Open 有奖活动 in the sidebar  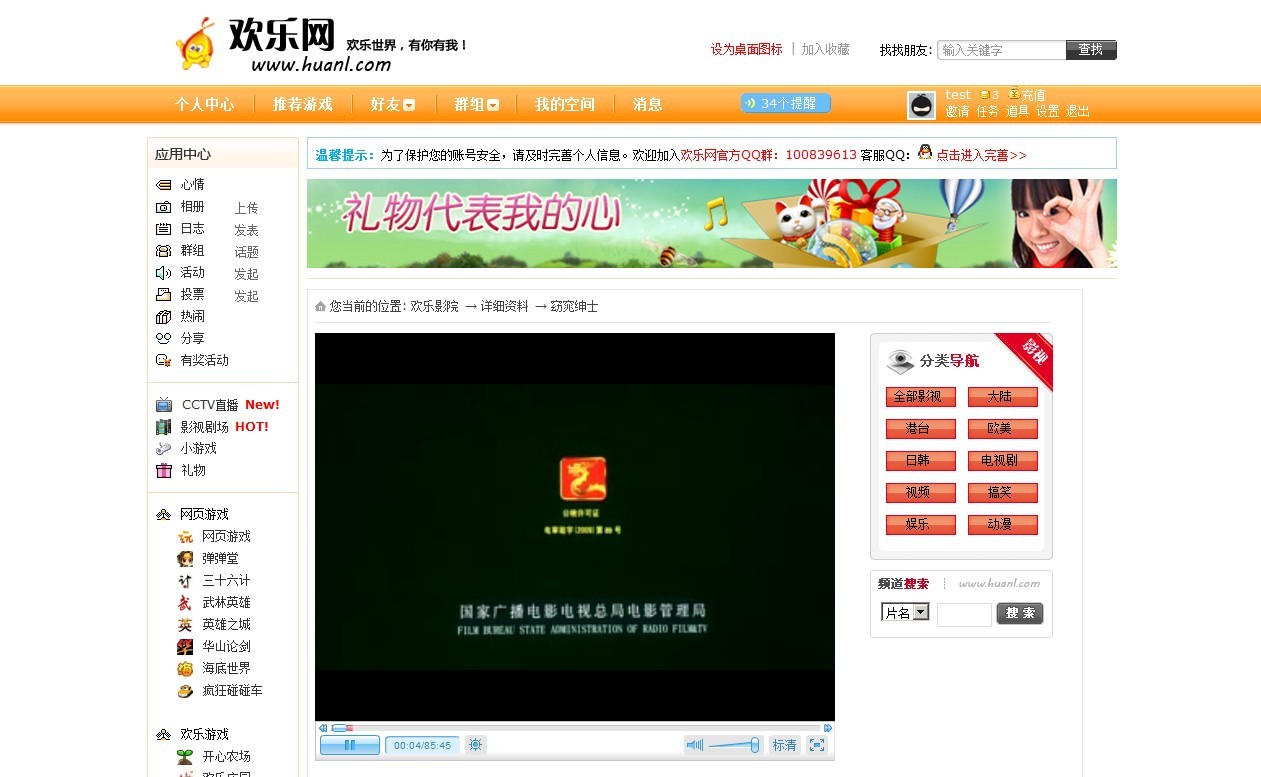204,361
